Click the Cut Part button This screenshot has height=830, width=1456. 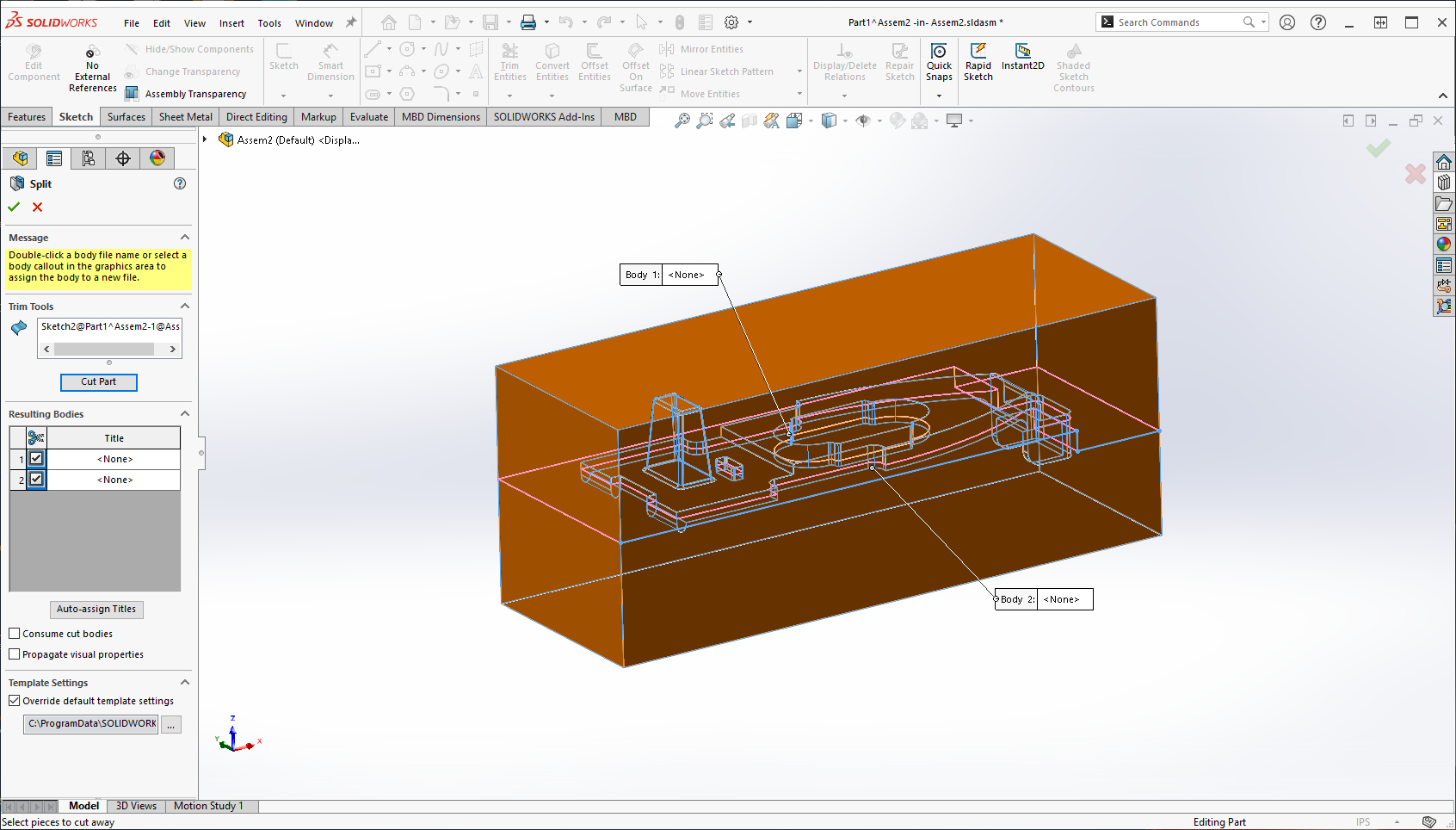(99, 381)
